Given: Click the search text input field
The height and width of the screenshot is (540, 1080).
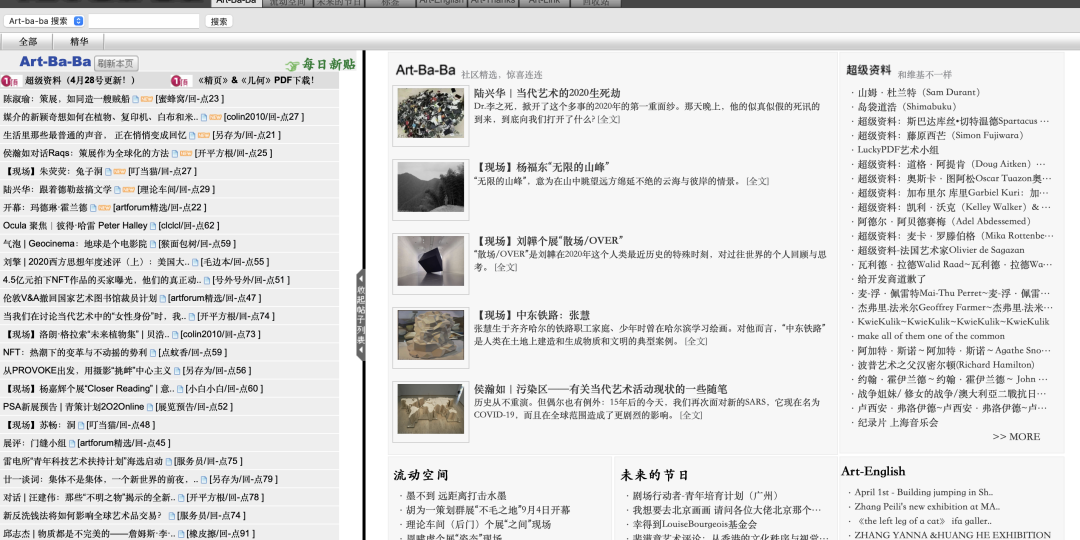Looking at the screenshot, I should pyautogui.click(x=144, y=20).
